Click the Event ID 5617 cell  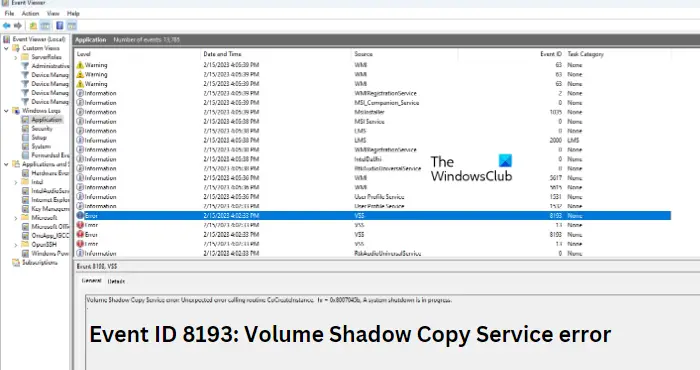pyautogui.click(x=556, y=178)
